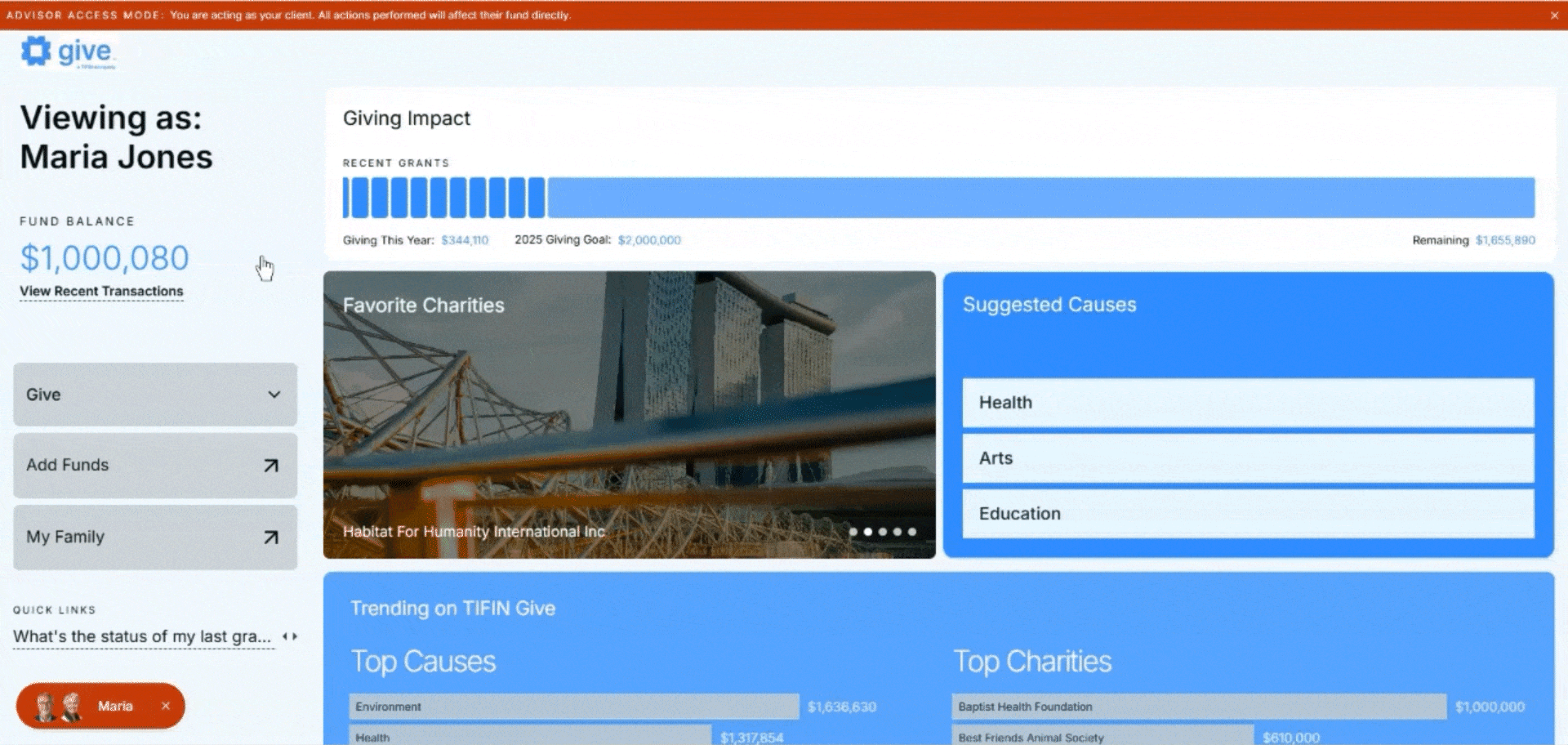Image resolution: width=1568 pixels, height=745 pixels.
Task: Click the Recent Grants progress bar
Action: (938, 198)
